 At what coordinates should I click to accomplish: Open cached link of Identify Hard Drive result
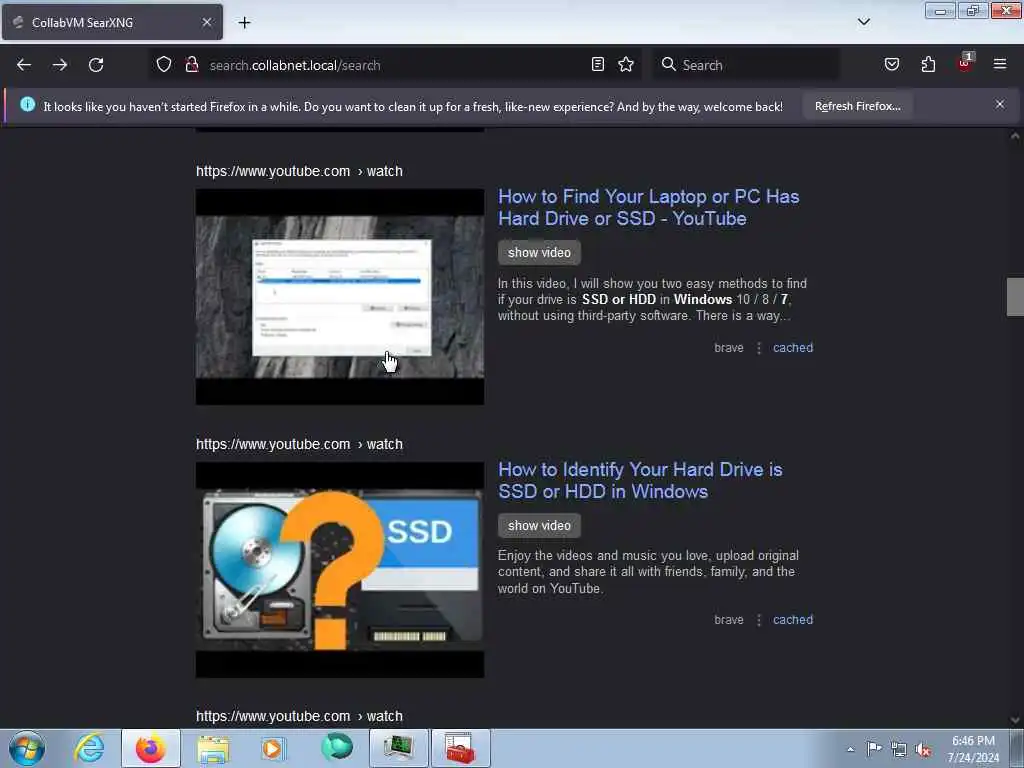click(793, 620)
